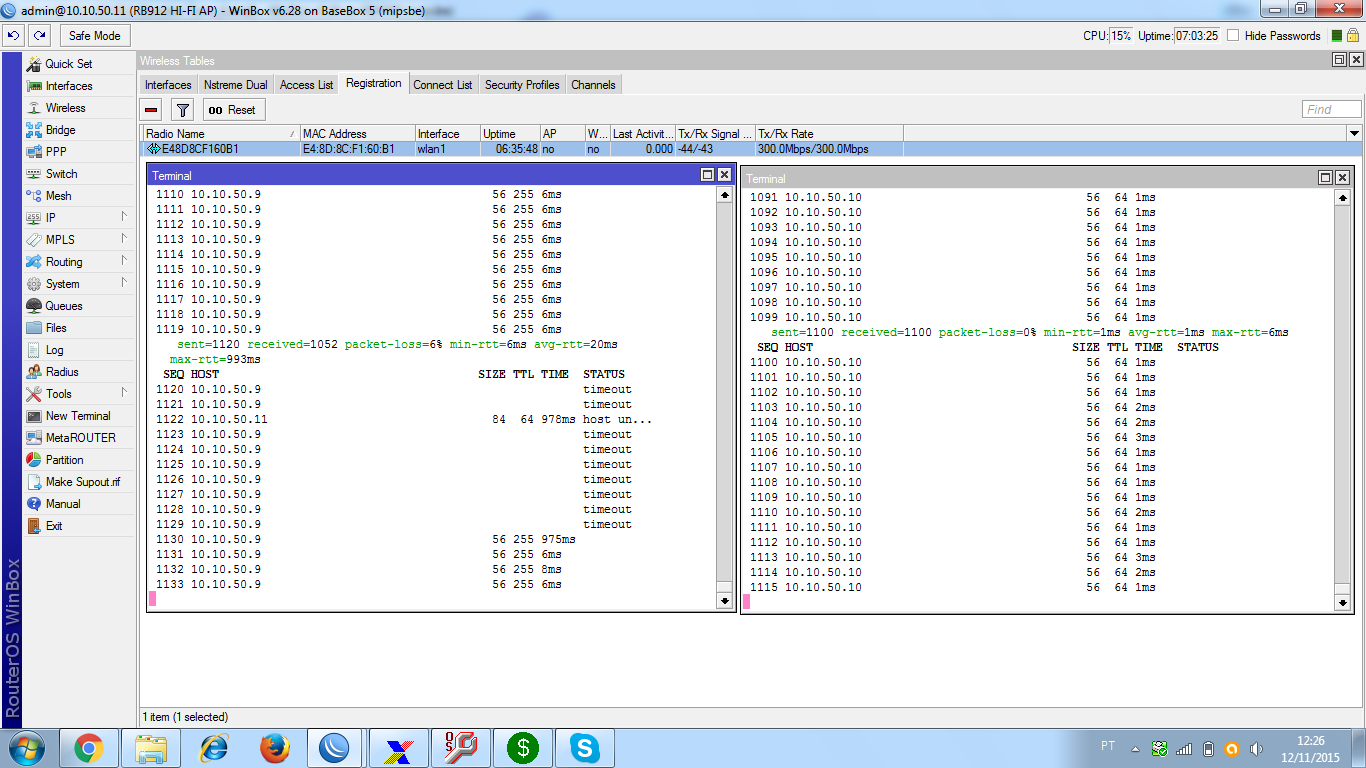
Task: Click the Redo arrow in top toolbar
Action: coord(39,35)
